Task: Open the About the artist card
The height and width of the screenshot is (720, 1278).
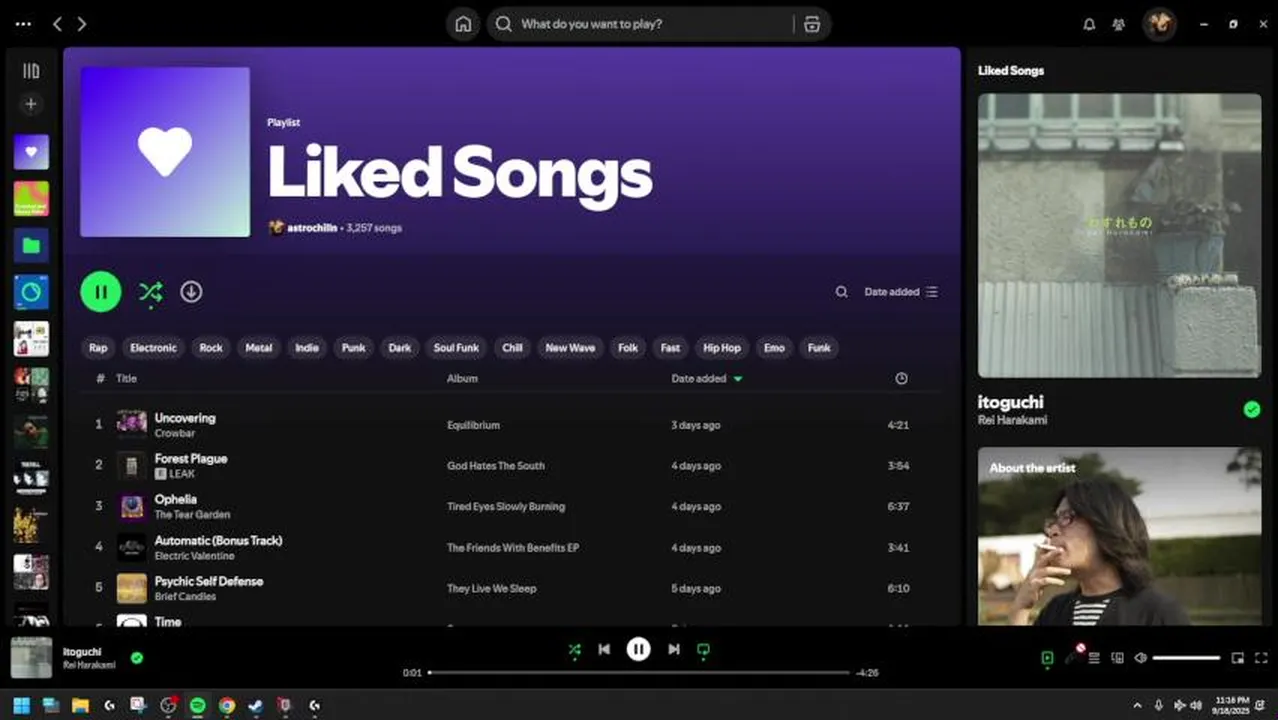Action: click(x=1119, y=536)
